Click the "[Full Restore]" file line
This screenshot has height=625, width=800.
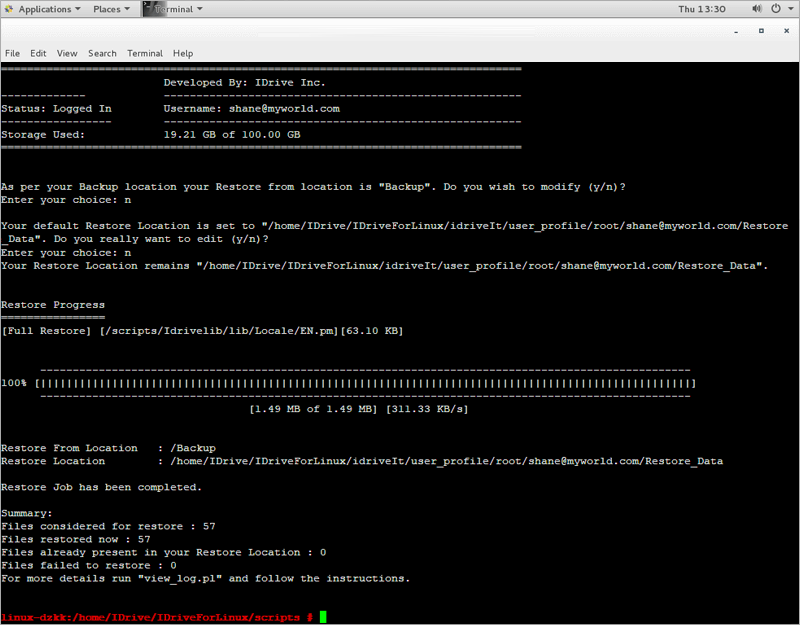pos(202,331)
